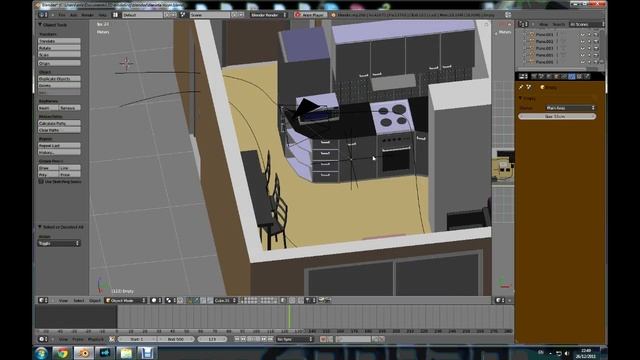Click the screen layout browse icon
The image size is (640, 360).
point(116,15)
